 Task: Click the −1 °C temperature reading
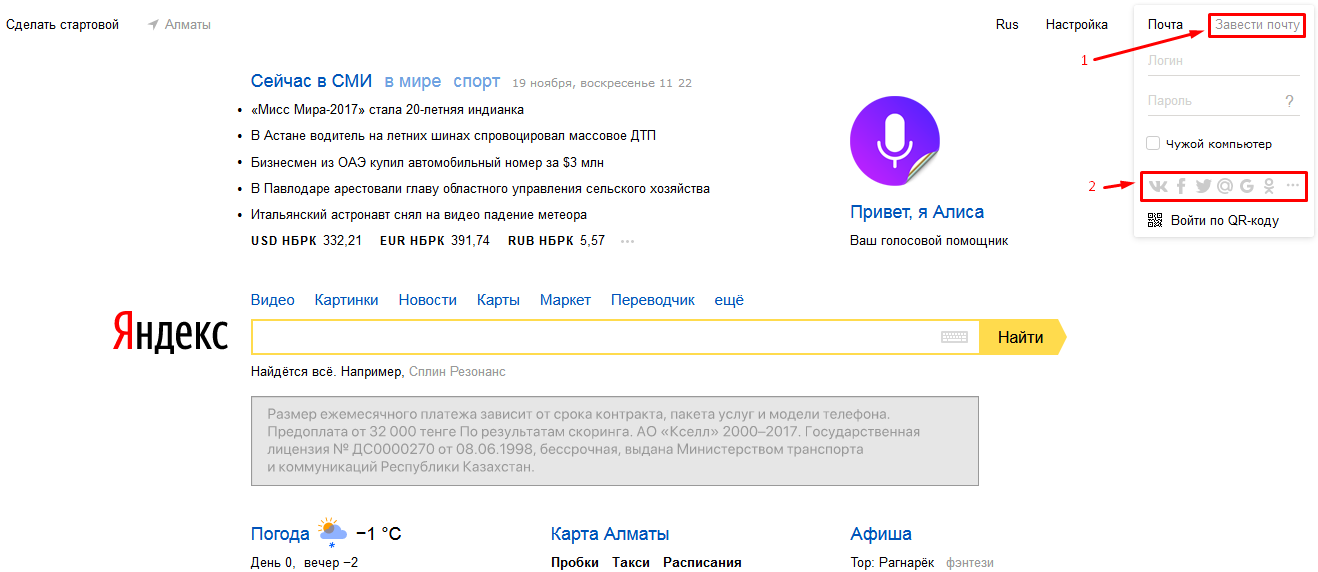[378, 534]
